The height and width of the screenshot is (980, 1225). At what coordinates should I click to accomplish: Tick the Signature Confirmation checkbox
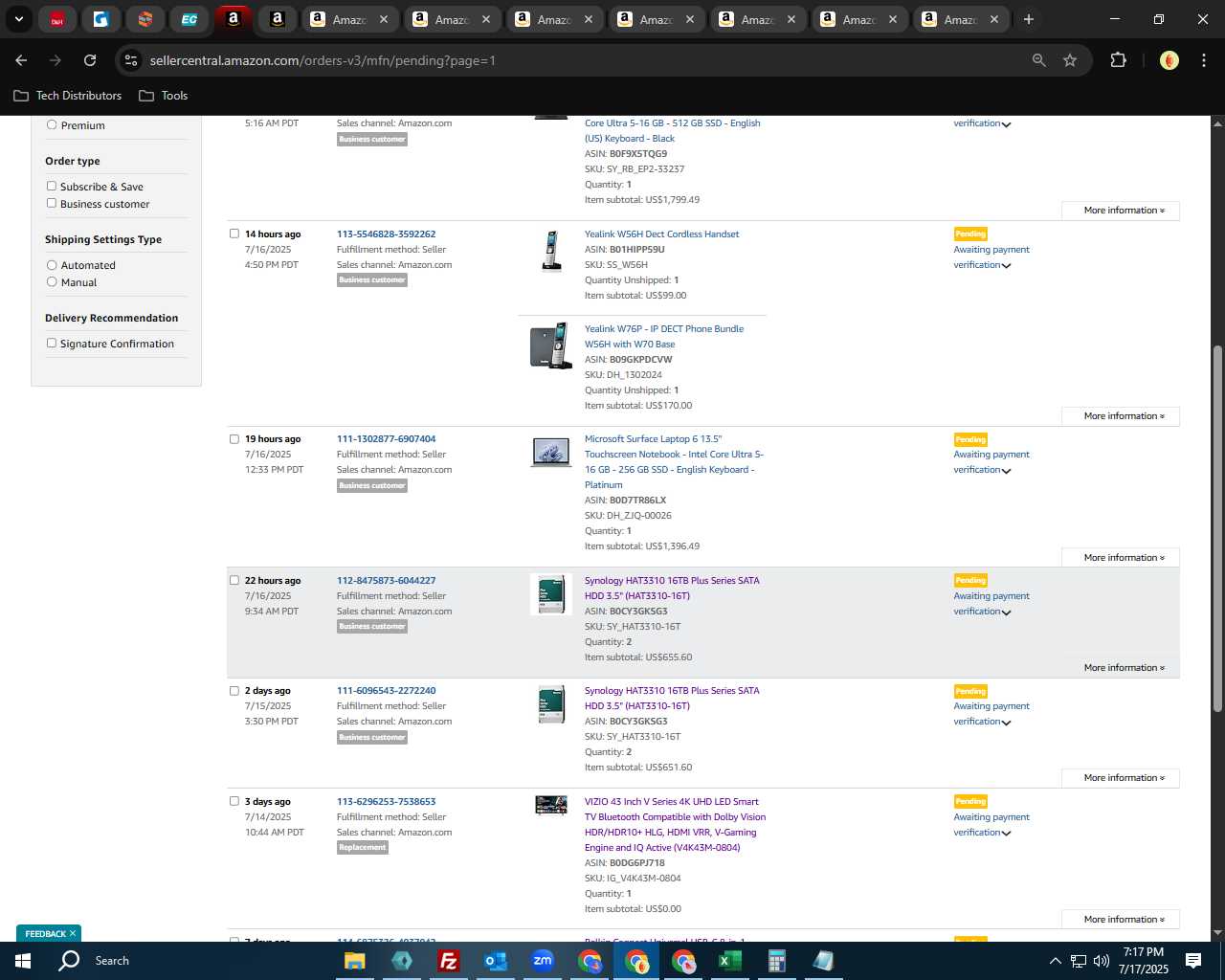pyautogui.click(x=52, y=343)
